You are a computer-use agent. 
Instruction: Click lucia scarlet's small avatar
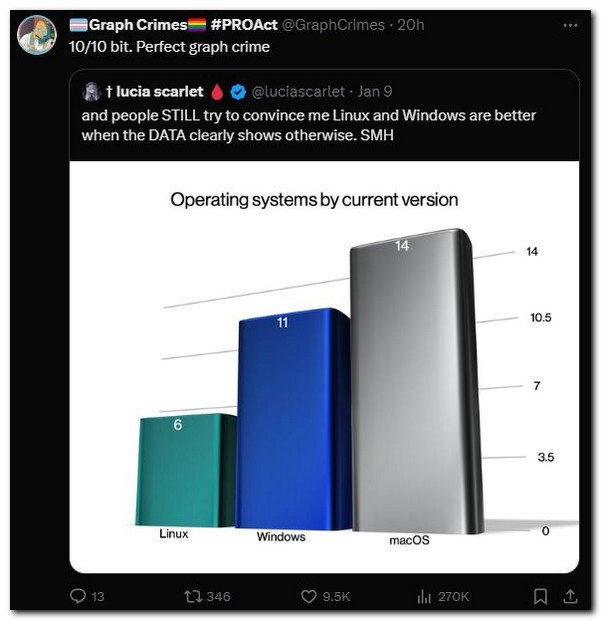91,92
